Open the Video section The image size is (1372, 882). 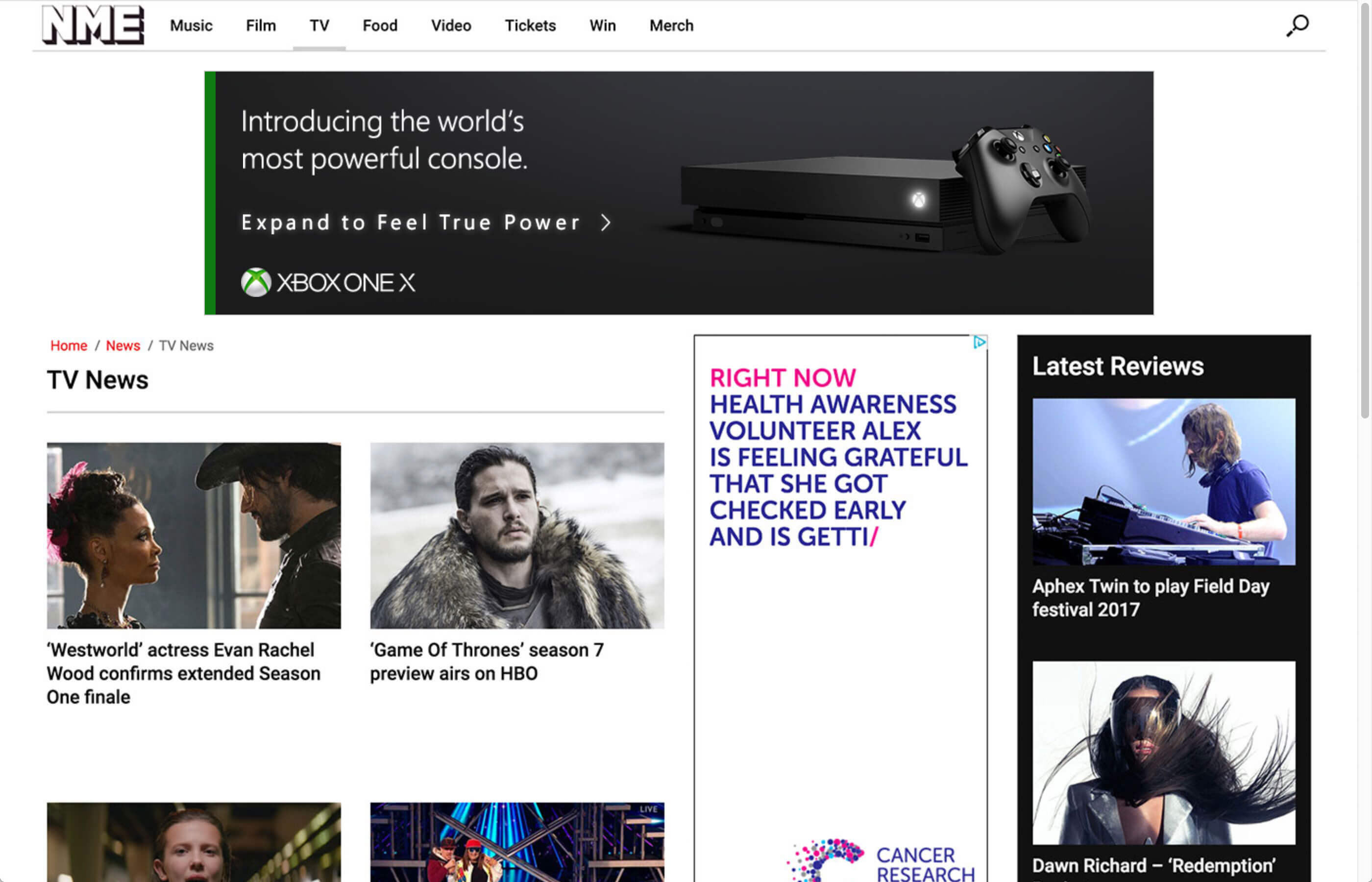(451, 26)
